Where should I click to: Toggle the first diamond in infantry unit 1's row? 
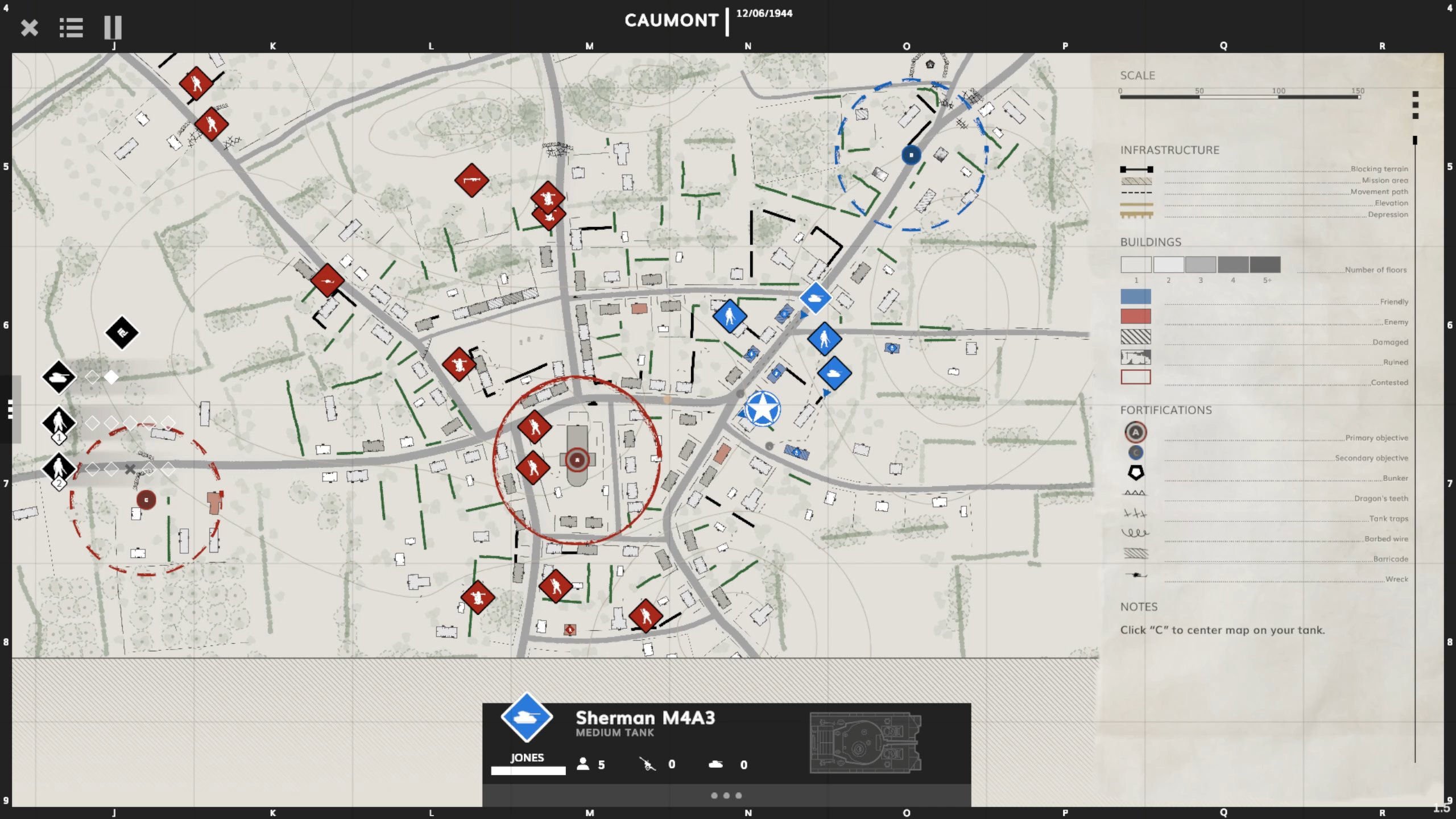click(92, 423)
